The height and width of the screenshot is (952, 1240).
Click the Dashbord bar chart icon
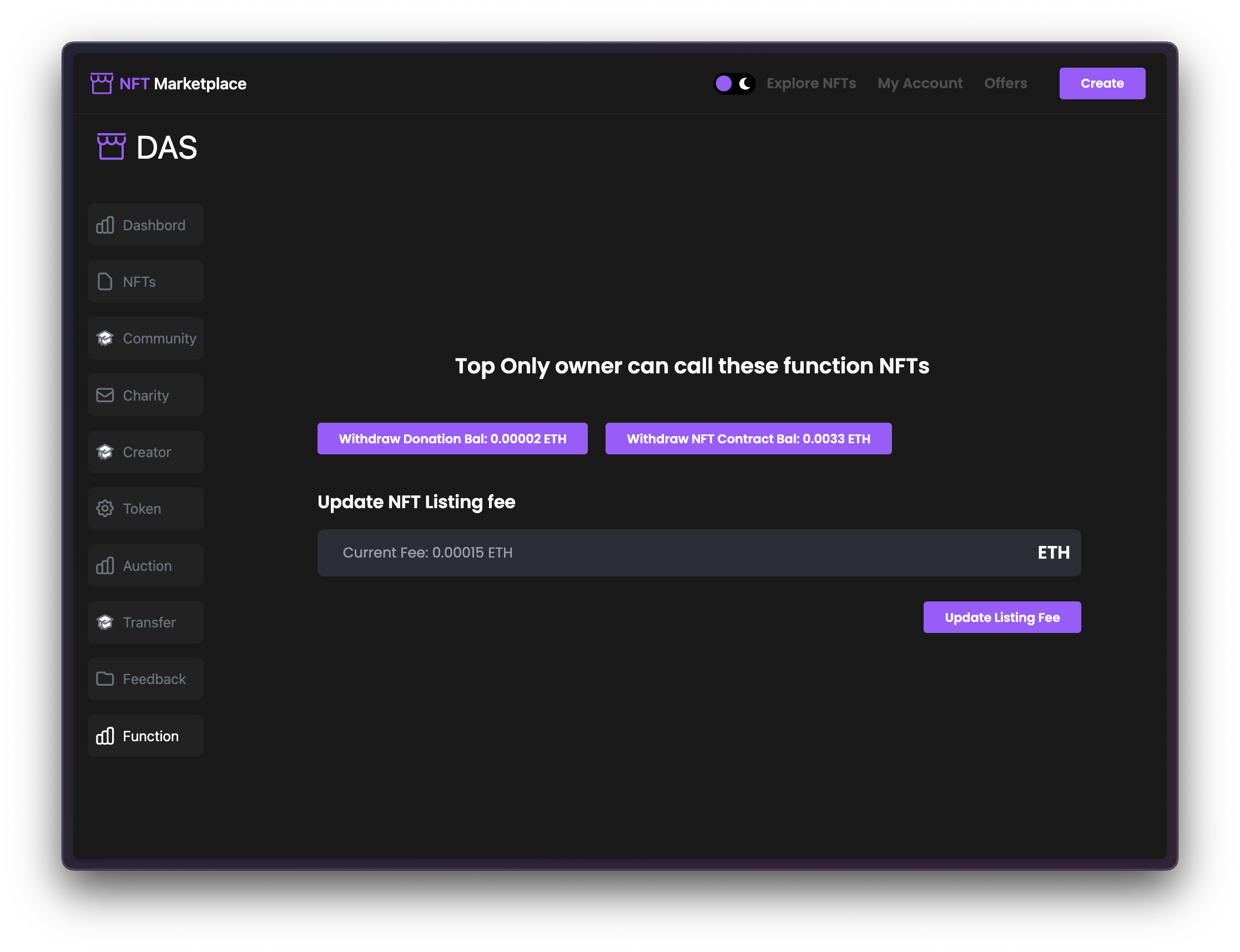coord(105,225)
